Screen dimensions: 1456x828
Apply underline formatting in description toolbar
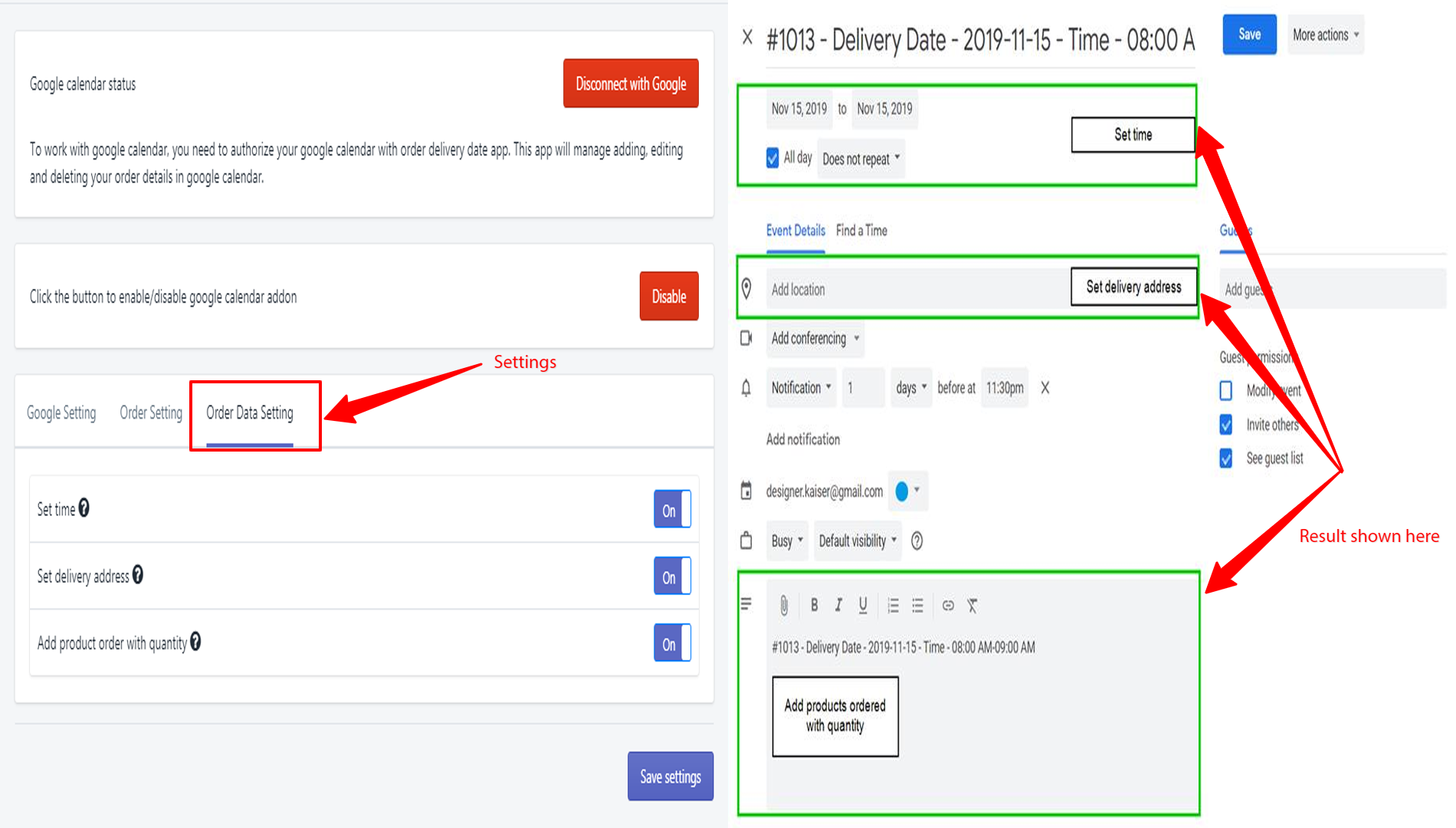[863, 606]
